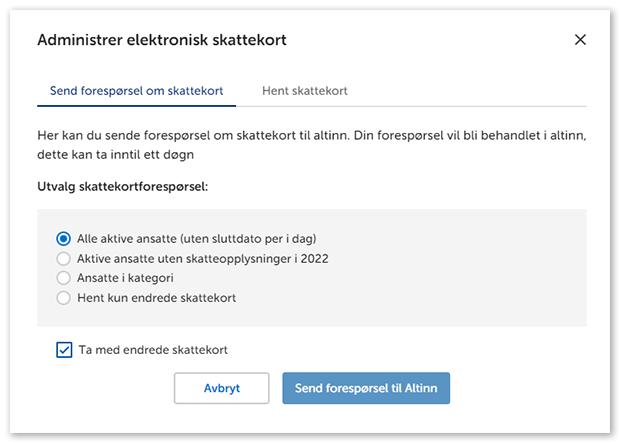Click the 'Hent kun endrede skattekort' label text
Image resolution: width=620 pixels, height=443 pixels.
click(157, 298)
